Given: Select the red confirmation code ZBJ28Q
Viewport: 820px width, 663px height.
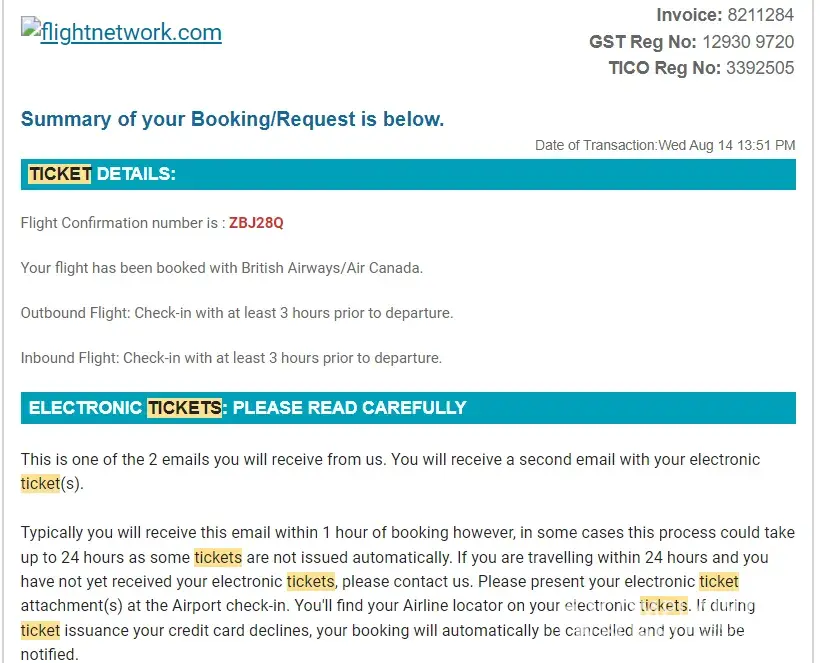Looking at the screenshot, I should 256,223.
